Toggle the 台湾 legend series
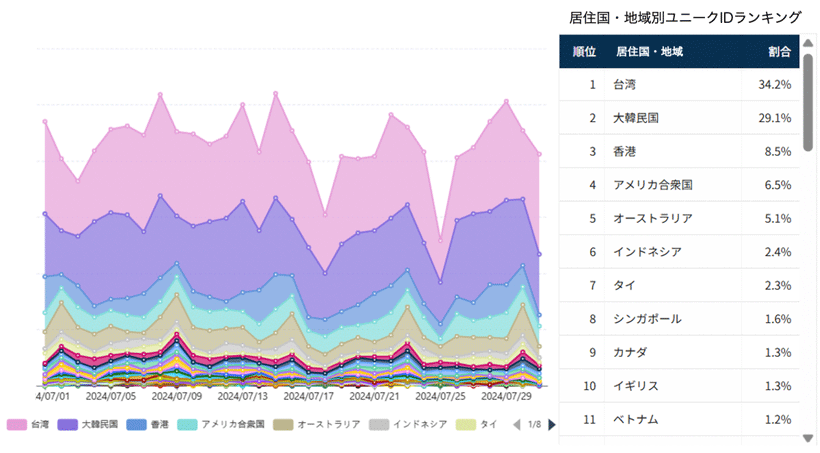The height and width of the screenshot is (453, 820). coord(28,424)
